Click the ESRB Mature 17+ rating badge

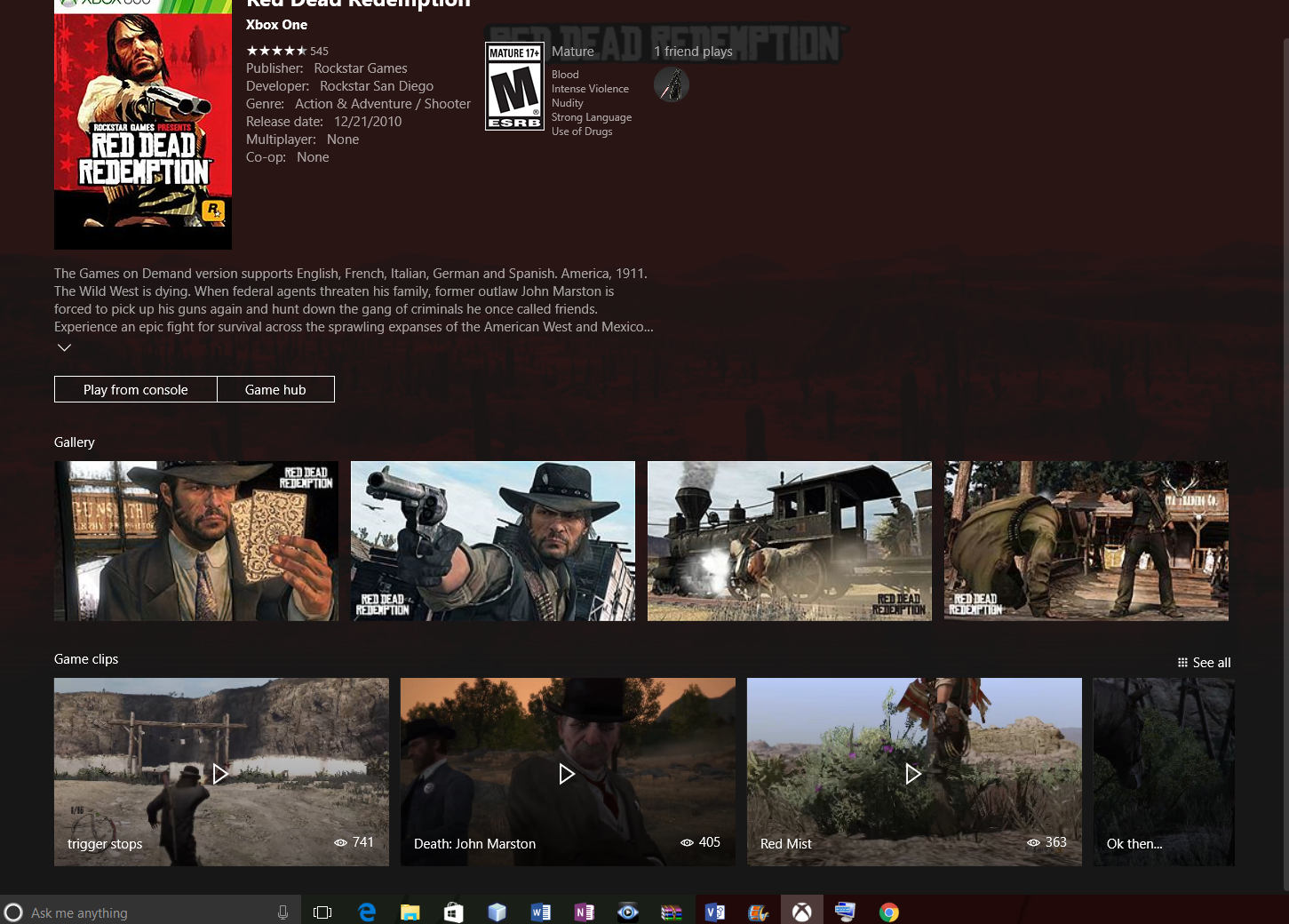point(514,87)
